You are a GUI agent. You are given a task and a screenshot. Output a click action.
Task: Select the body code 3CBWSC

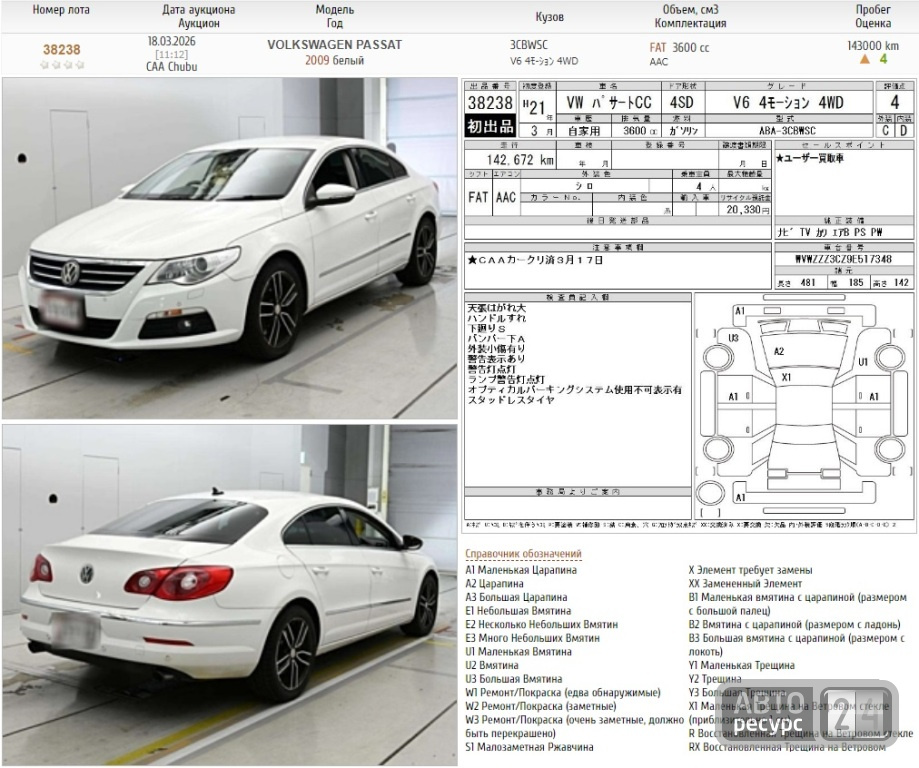coord(529,45)
